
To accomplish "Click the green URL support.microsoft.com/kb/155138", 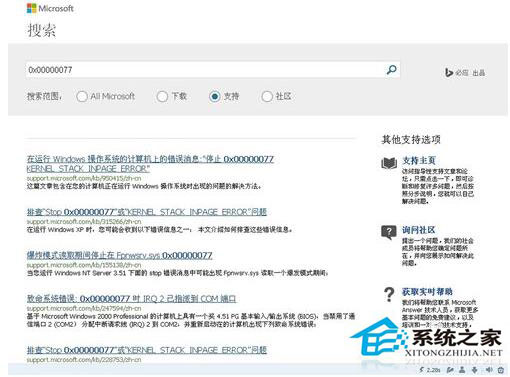I will click(x=84, y=265).
